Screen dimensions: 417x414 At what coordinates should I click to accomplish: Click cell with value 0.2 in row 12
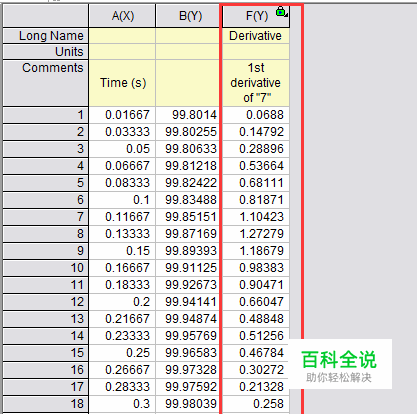122,302
